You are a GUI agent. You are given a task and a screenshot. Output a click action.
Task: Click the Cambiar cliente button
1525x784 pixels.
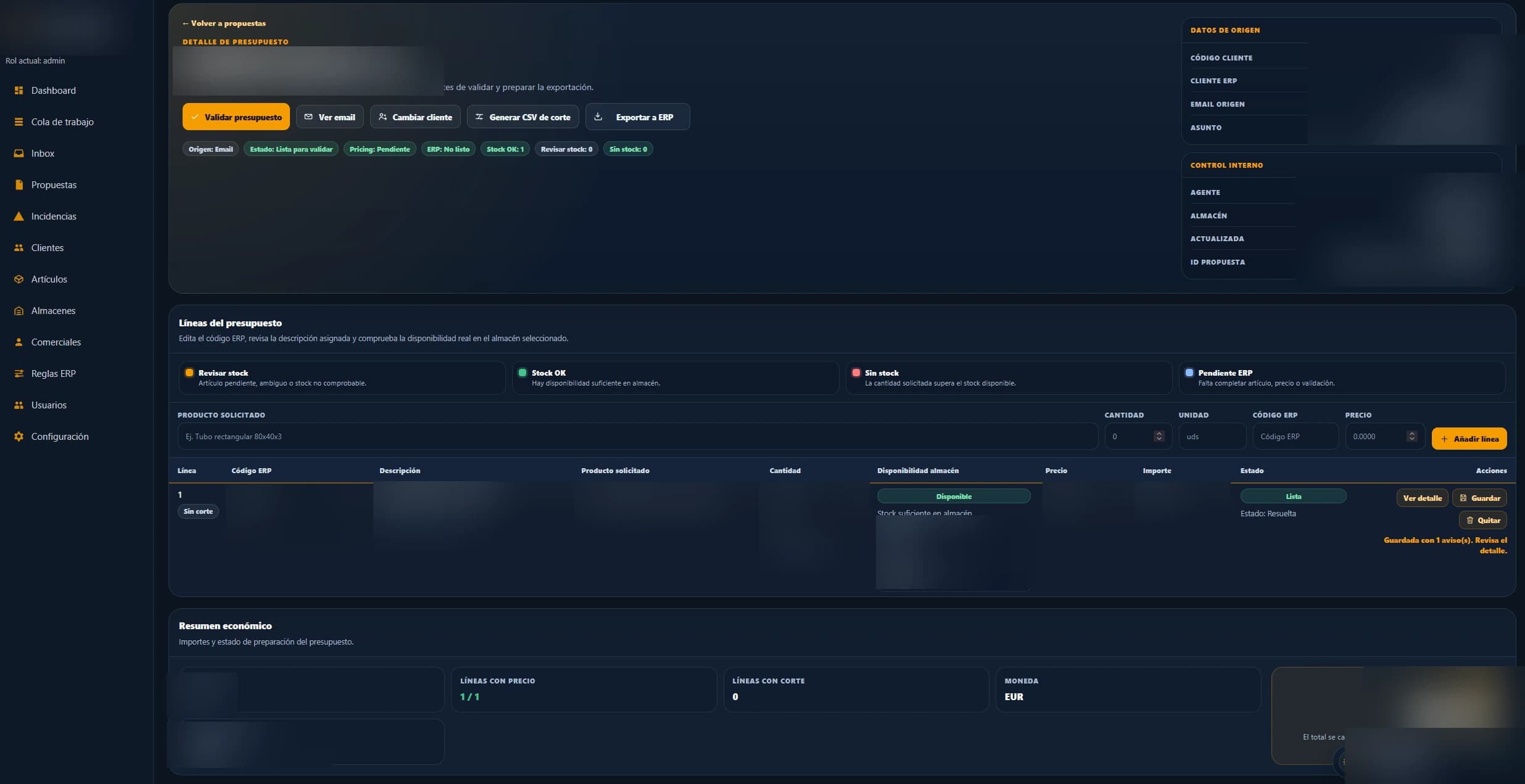(415, 117)
